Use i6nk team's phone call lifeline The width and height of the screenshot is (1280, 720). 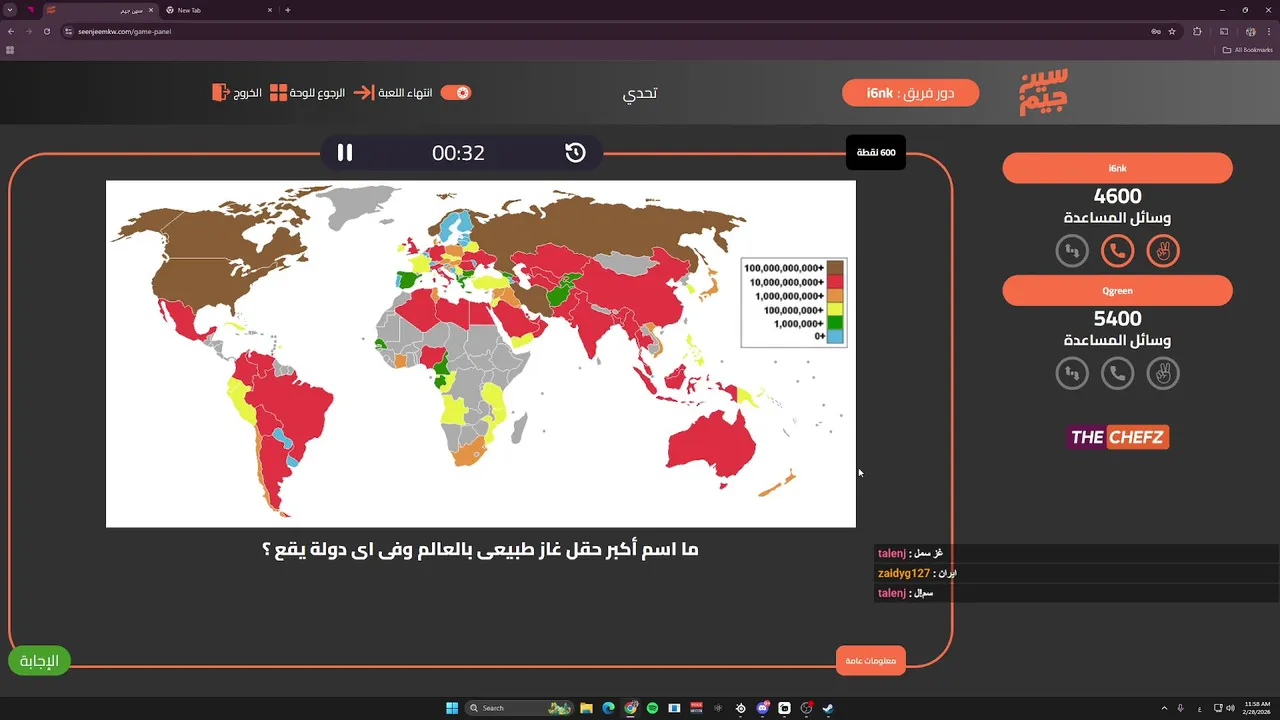(x=1117, y=250)
